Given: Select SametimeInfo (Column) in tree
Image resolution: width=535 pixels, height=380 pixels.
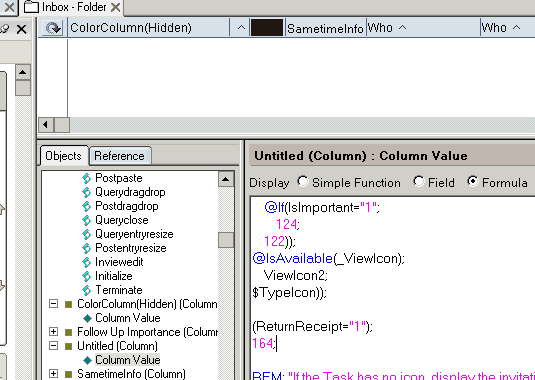Looking at the screenshot, I should (x=131, y=374).
